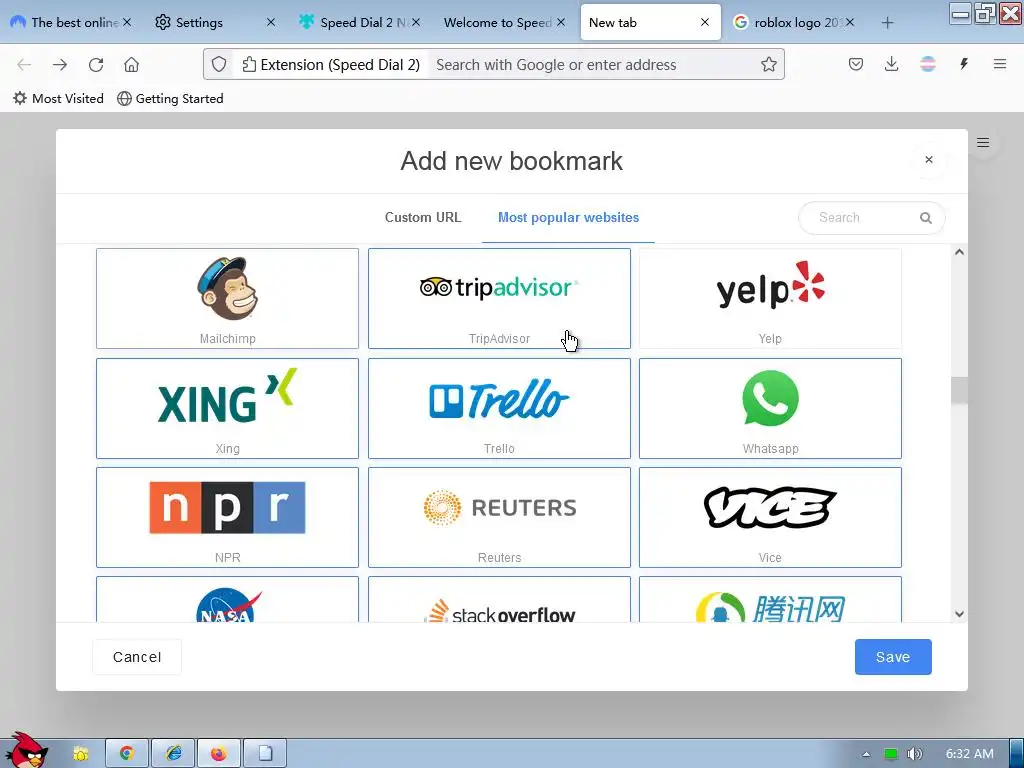Click the 6:32 AM clock
This screenshot has height=768, width=1024.
point(970,754)
